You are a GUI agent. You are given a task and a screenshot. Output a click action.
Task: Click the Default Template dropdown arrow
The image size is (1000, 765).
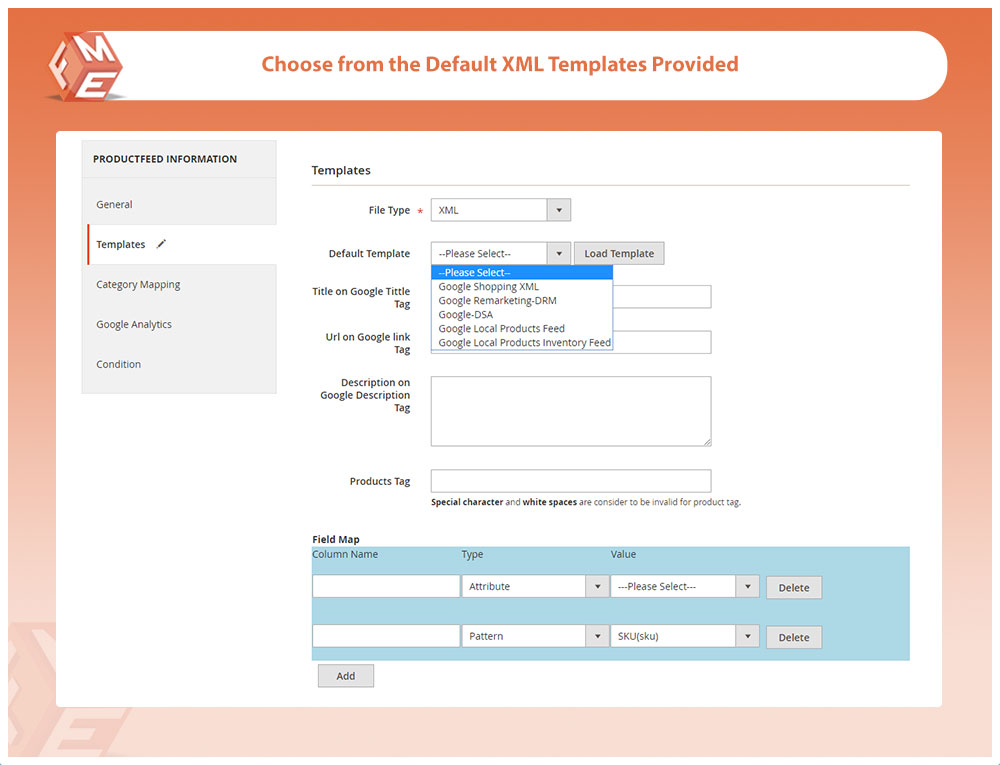click(x=559, y=254)
